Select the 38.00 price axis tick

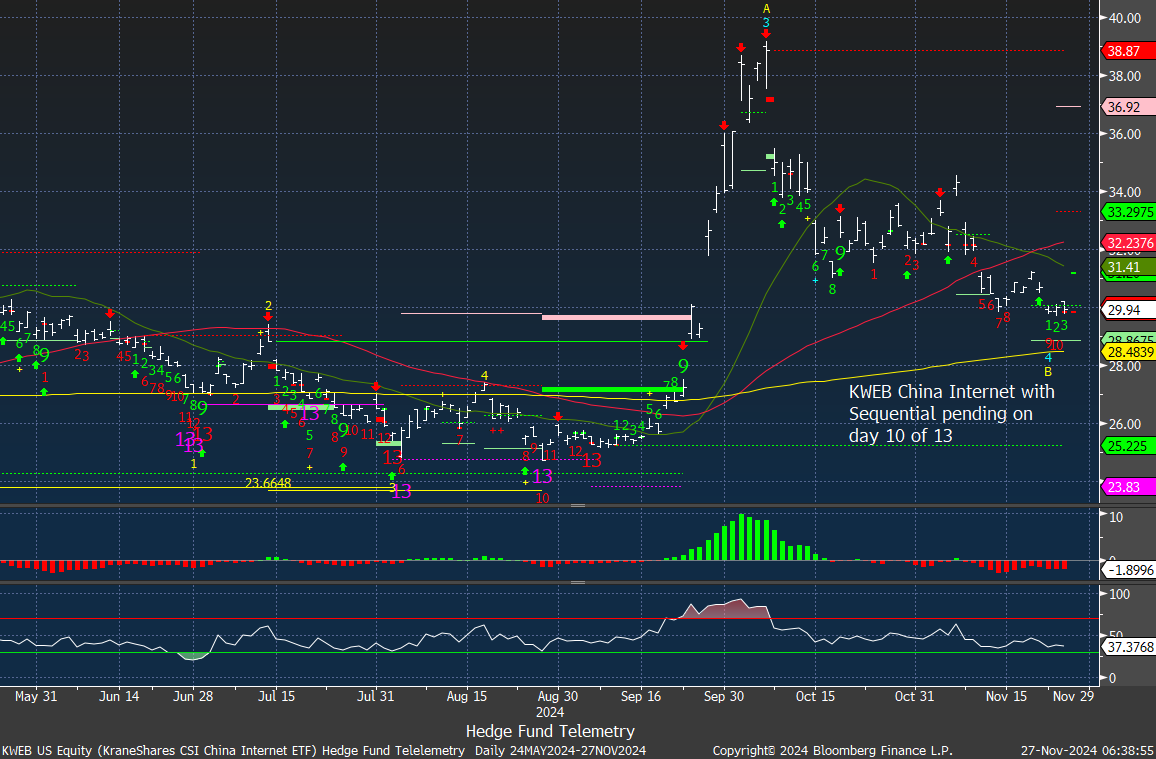[1125, 76]
